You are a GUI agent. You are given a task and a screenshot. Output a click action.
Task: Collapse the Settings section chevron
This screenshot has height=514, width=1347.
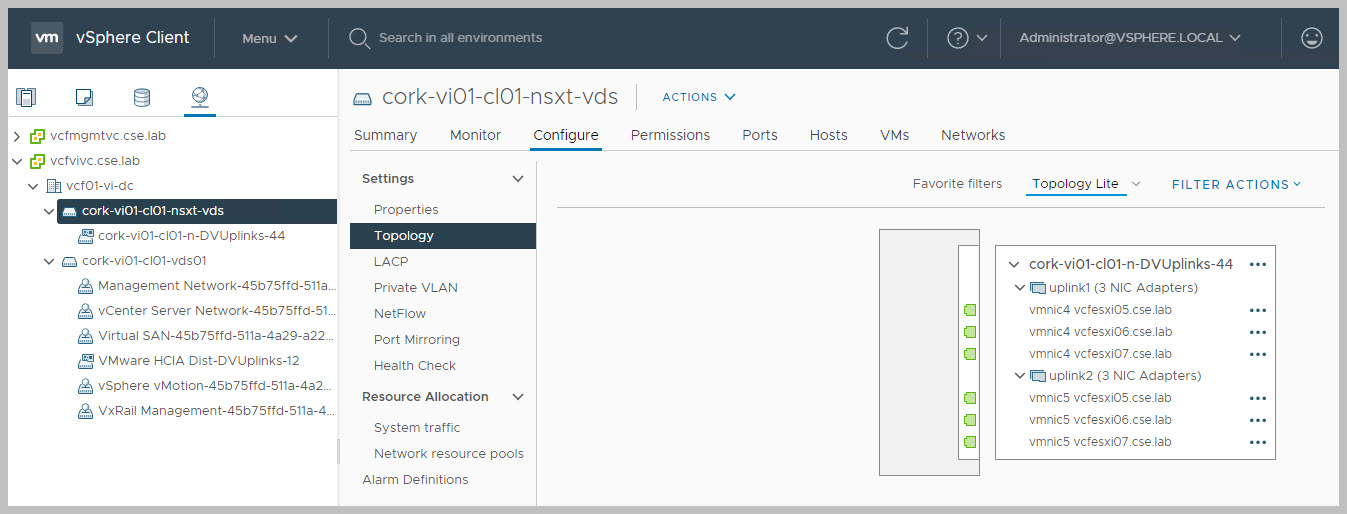[518, 179]
